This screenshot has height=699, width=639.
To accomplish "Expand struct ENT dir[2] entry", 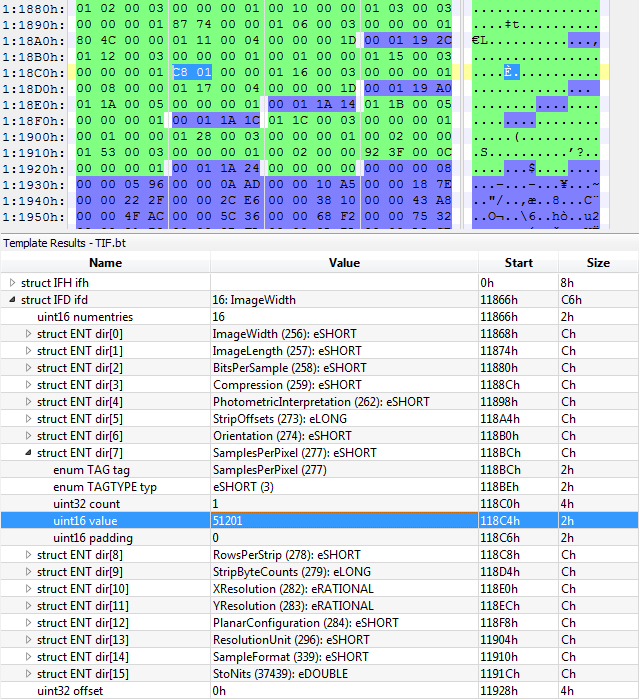I will (x=28, y=368).
